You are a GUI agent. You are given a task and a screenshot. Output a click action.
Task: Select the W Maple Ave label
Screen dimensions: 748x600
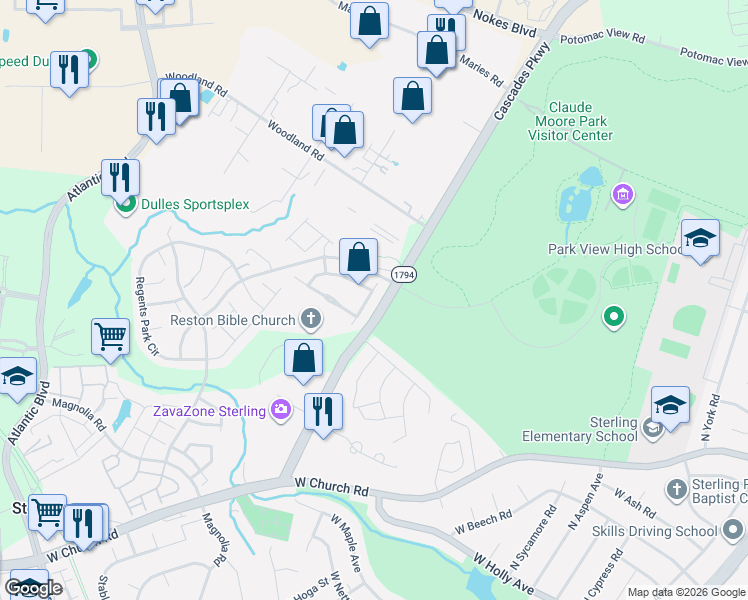346,543
